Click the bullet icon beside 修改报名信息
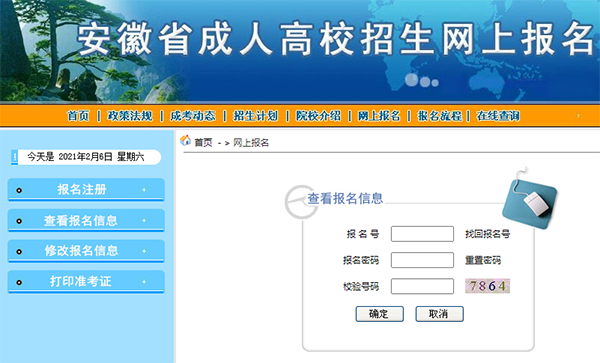This screenshot has width=600, height=363. [x=19, y=252]
